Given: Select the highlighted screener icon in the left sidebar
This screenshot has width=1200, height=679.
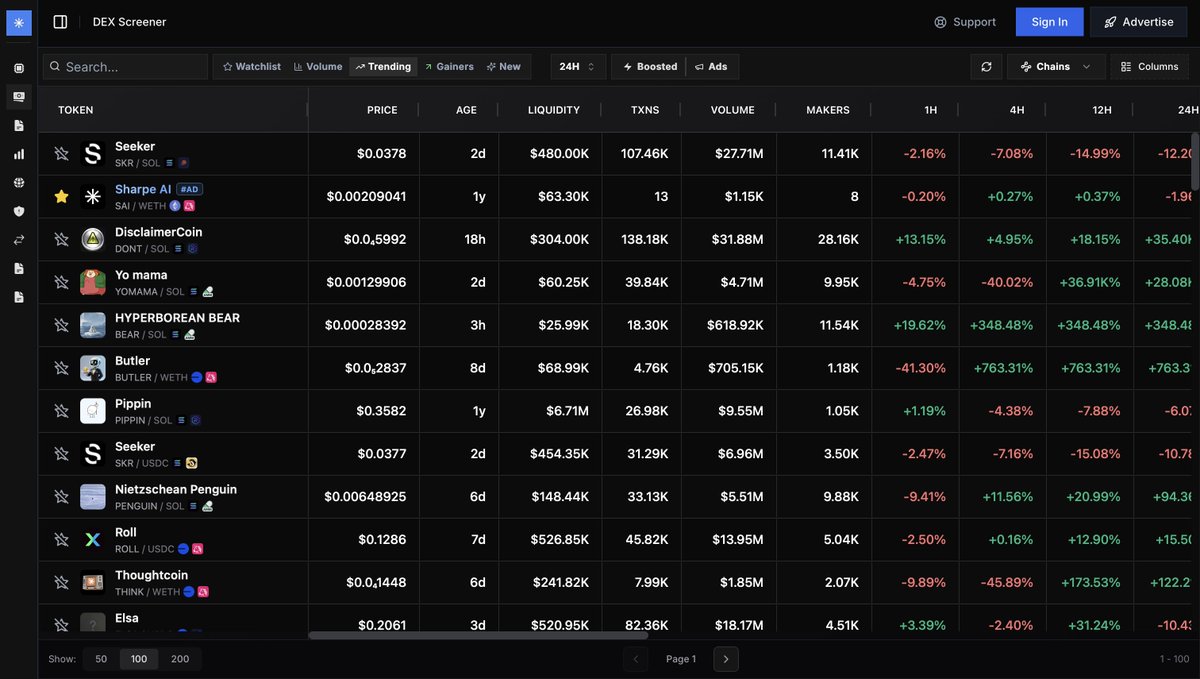Looking at the screenshot, I should point(19,97).
